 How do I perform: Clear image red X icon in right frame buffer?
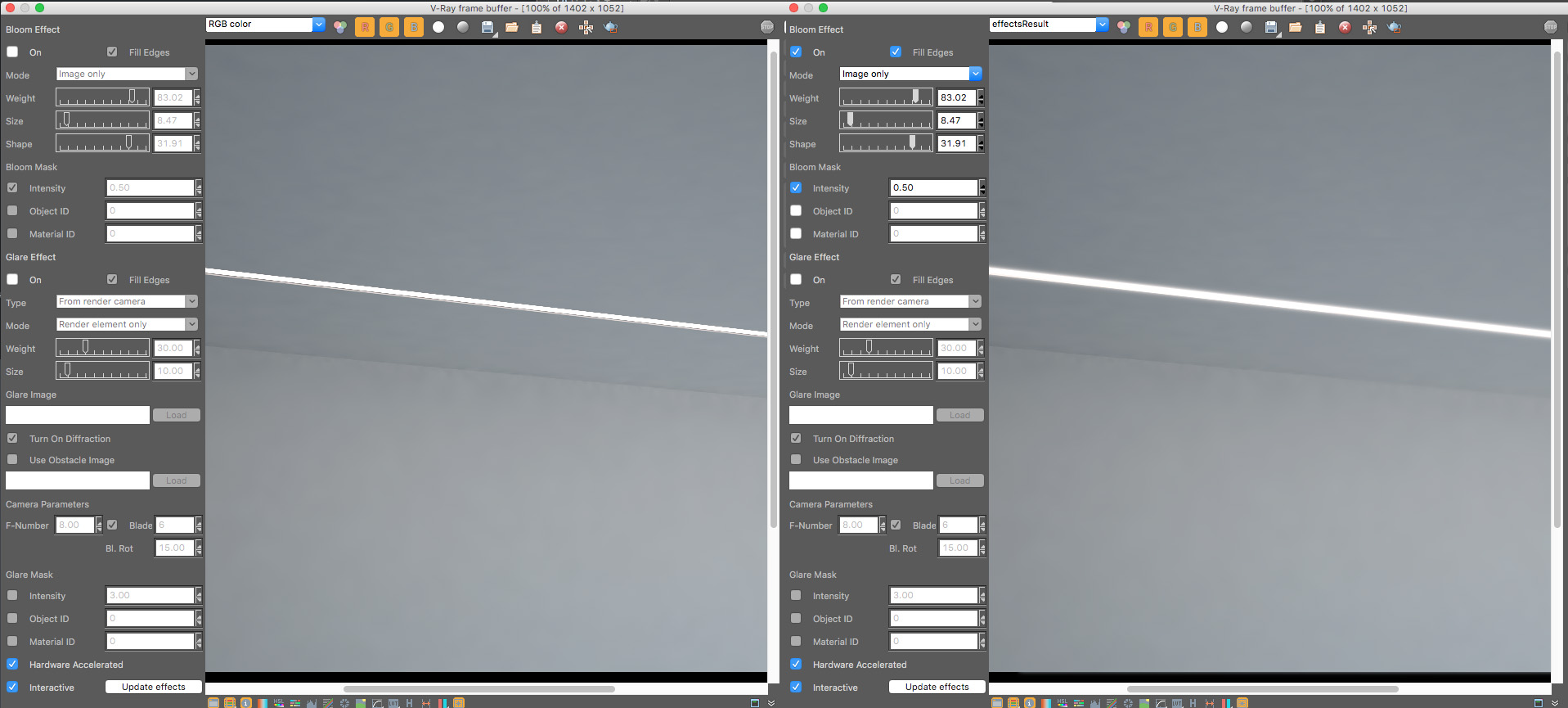tap(1345, 27)
